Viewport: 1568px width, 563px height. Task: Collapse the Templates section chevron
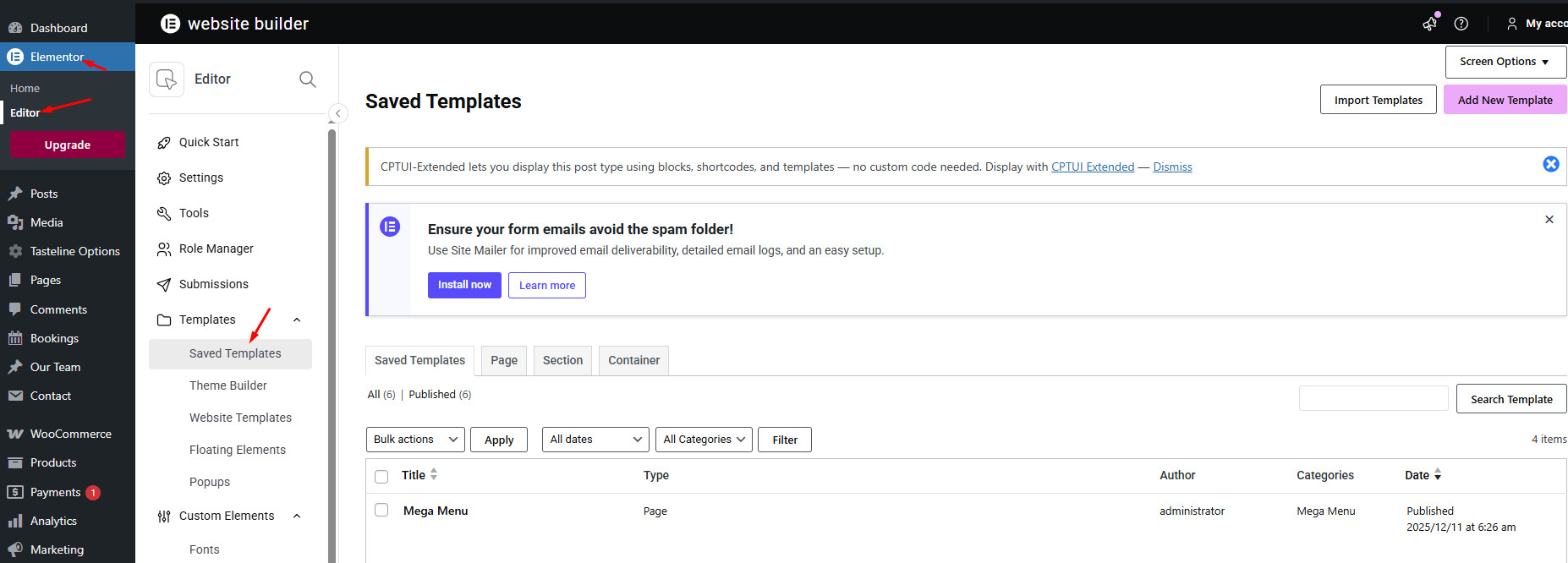click(x=297, y=320)
